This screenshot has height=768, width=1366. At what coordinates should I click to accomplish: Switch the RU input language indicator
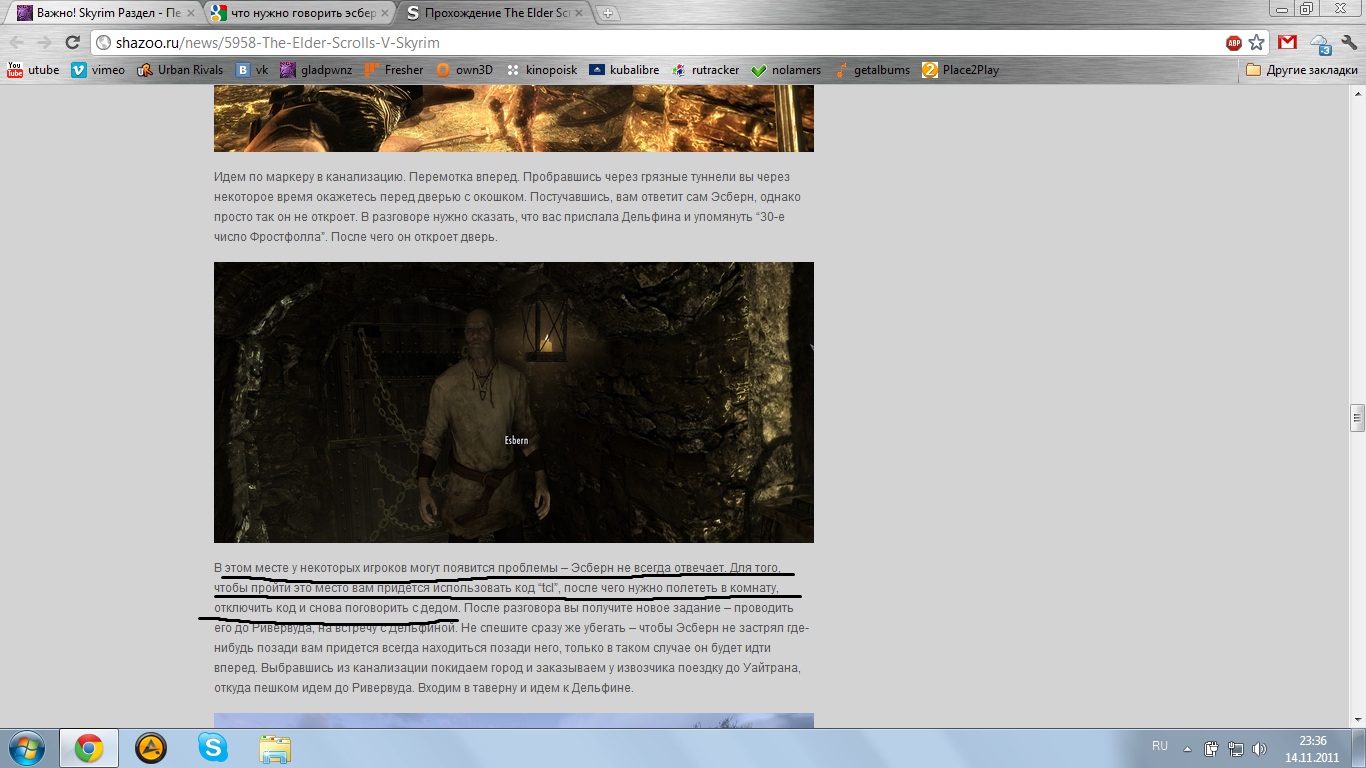1159,746
